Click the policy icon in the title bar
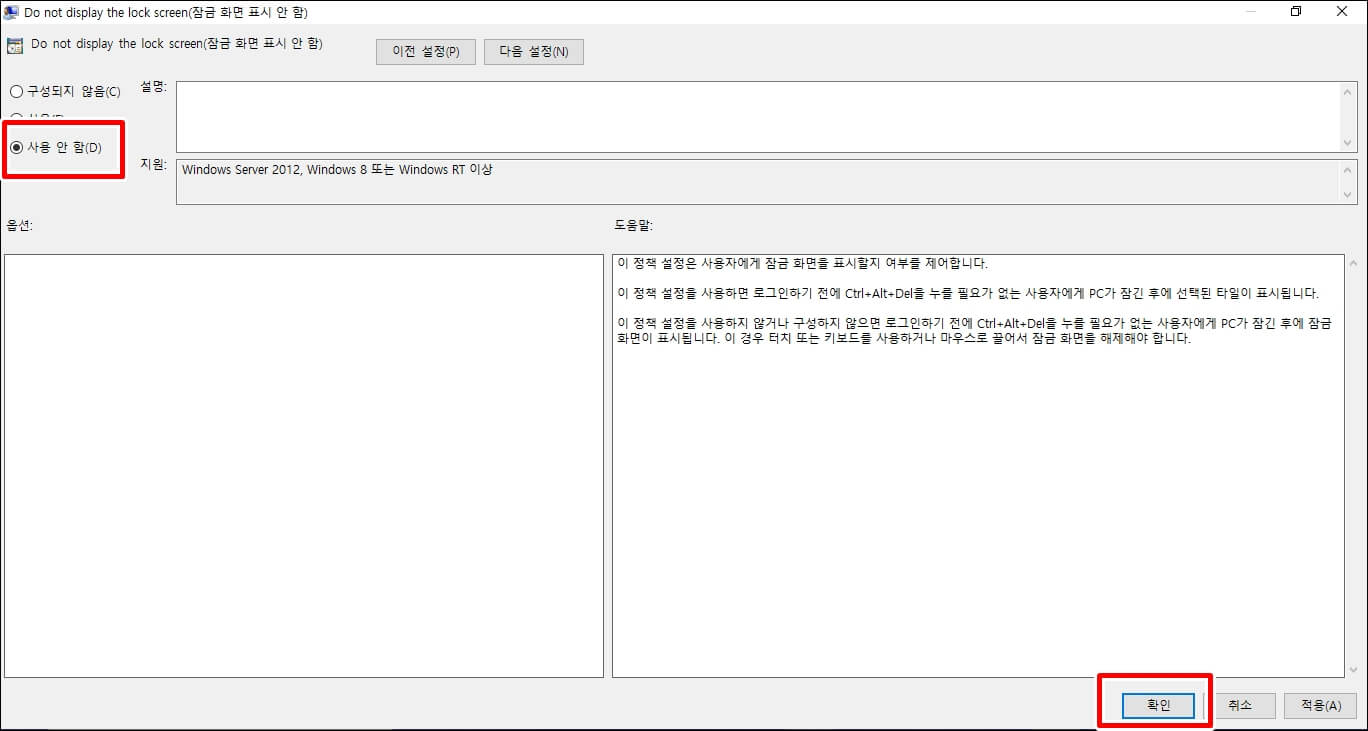 [12, 12]
